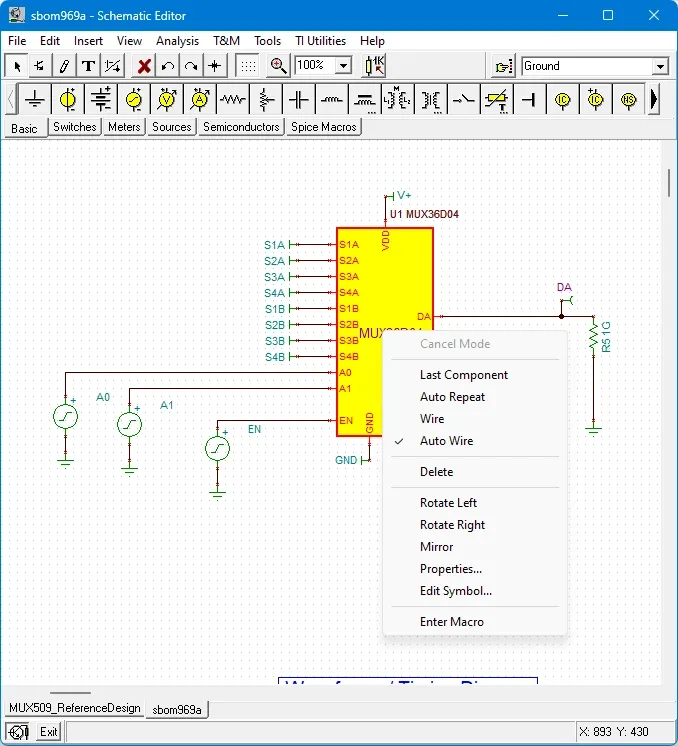Insert a voltmeter component
The height and width of the screenshot is (746, 678).
tap(167, 100)
